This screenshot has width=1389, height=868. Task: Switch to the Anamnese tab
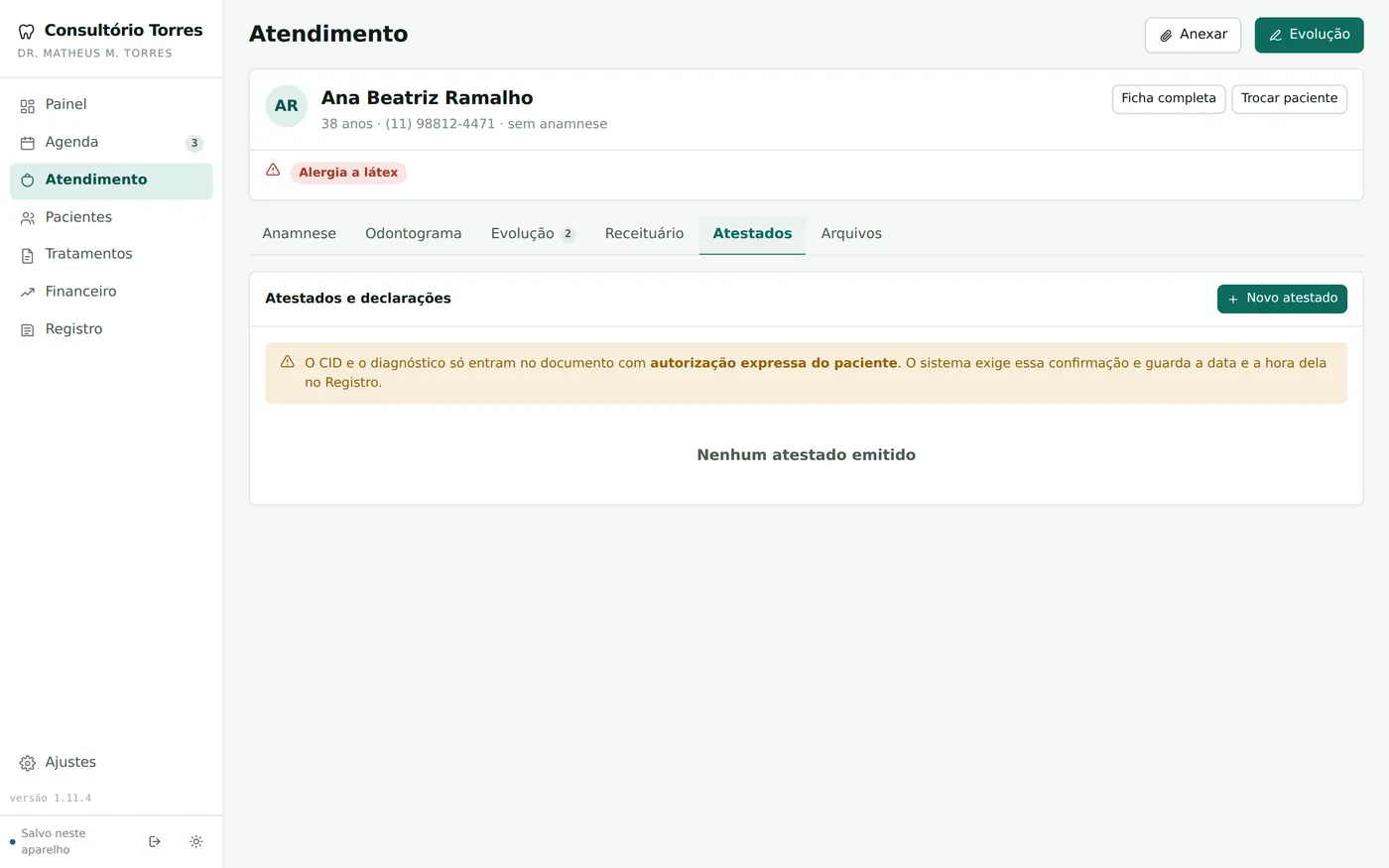299,234
